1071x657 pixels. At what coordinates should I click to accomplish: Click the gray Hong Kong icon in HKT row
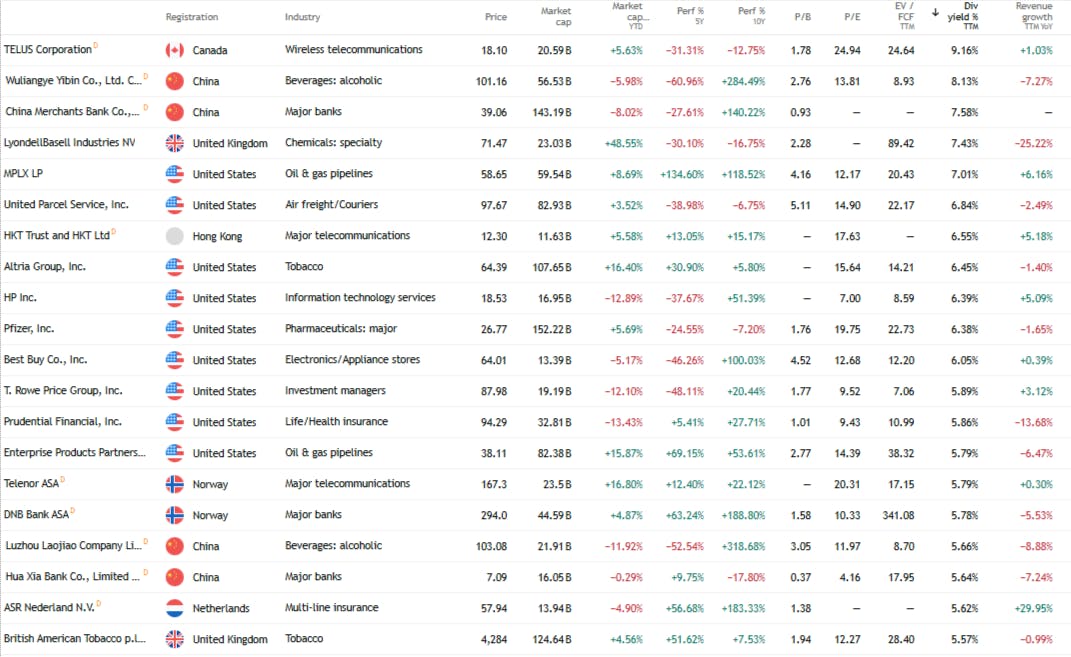pos(175,236)
